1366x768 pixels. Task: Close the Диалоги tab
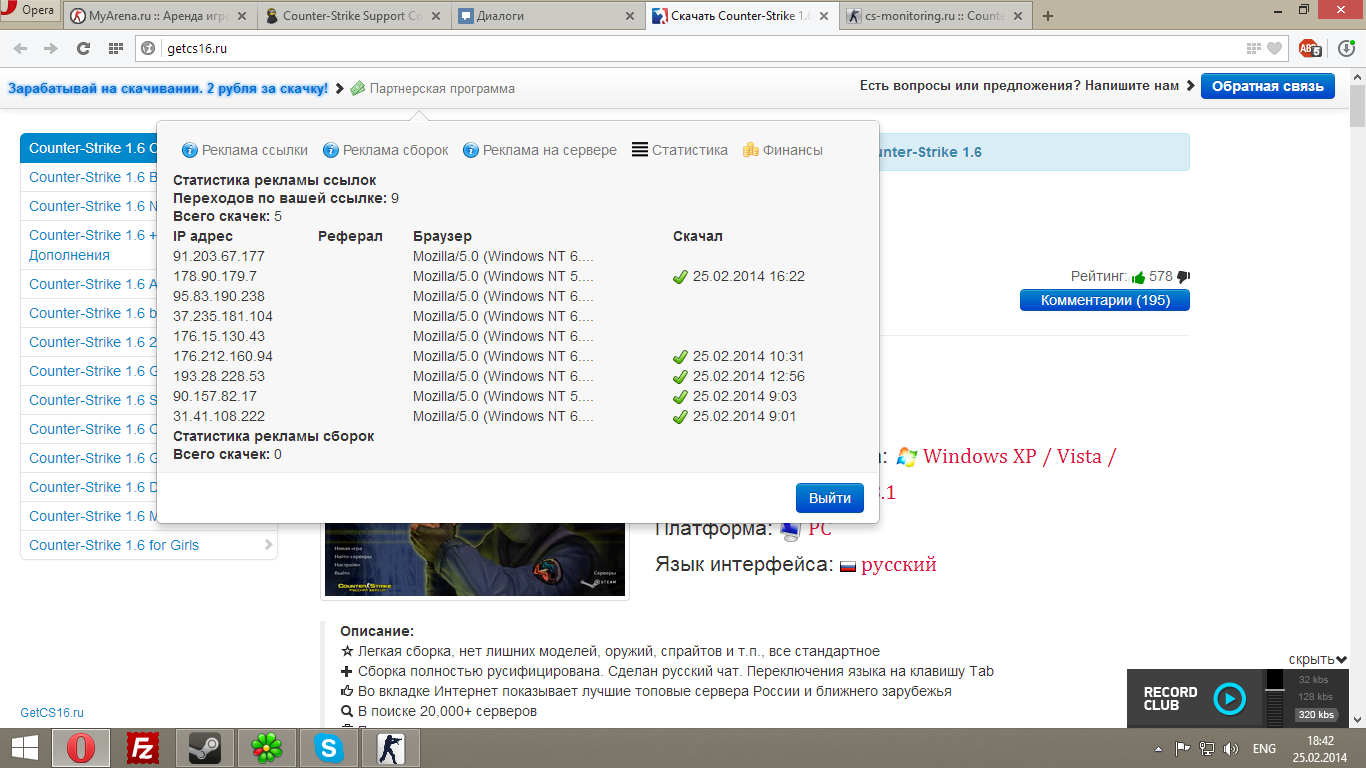click(629, 16)
